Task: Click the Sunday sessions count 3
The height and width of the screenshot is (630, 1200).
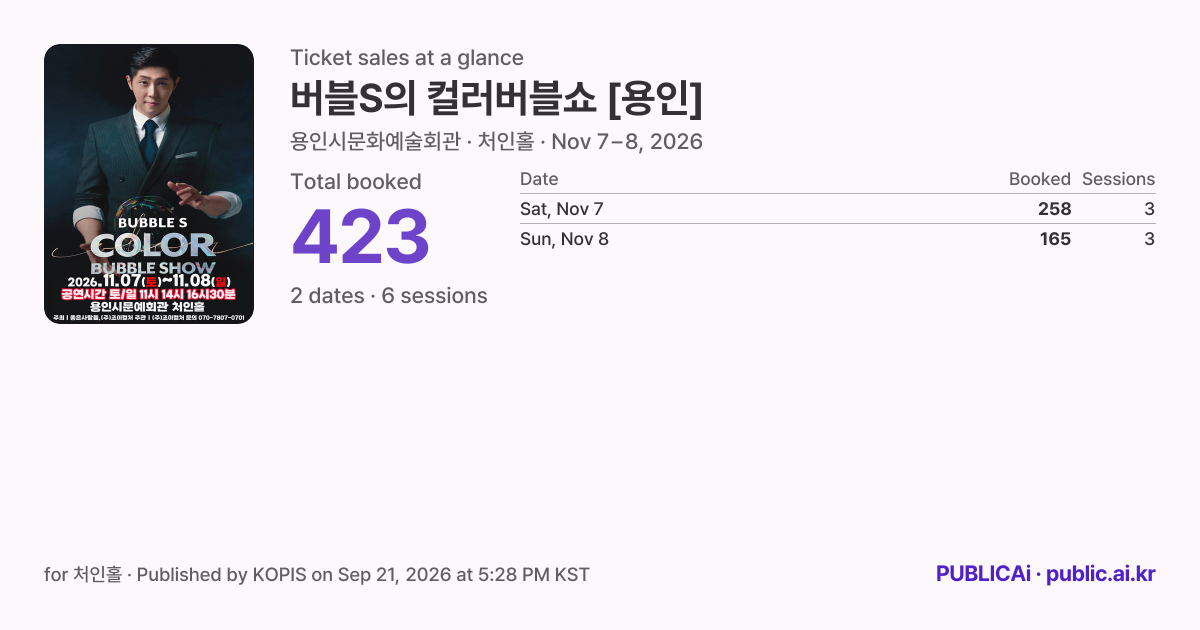Action: click(1149, 239)
